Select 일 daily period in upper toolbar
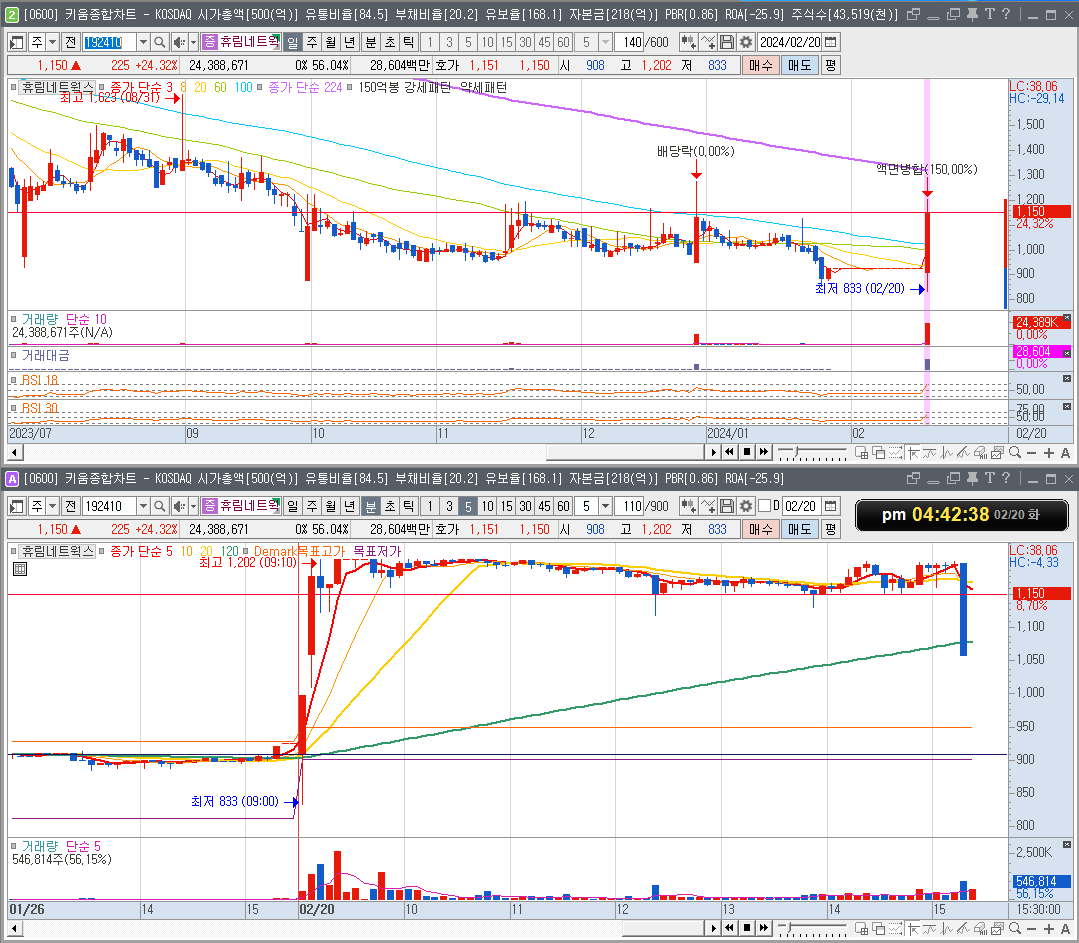This screenshot has height=943, width=1079. [x=292, y=43]
